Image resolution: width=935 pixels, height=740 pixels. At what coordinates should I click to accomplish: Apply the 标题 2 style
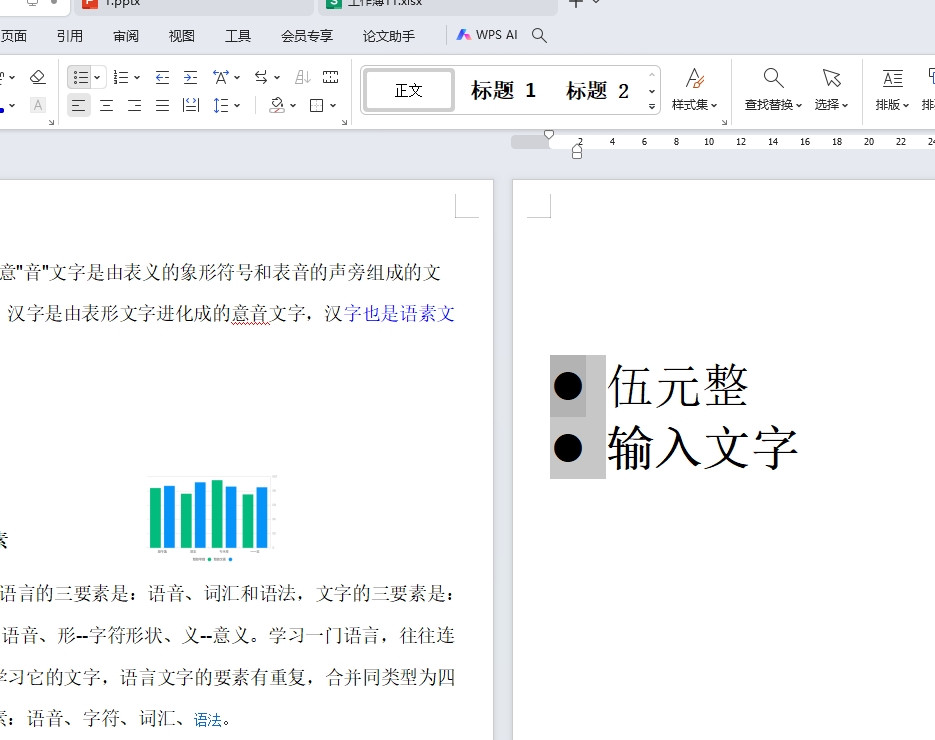tap(597, 91)
